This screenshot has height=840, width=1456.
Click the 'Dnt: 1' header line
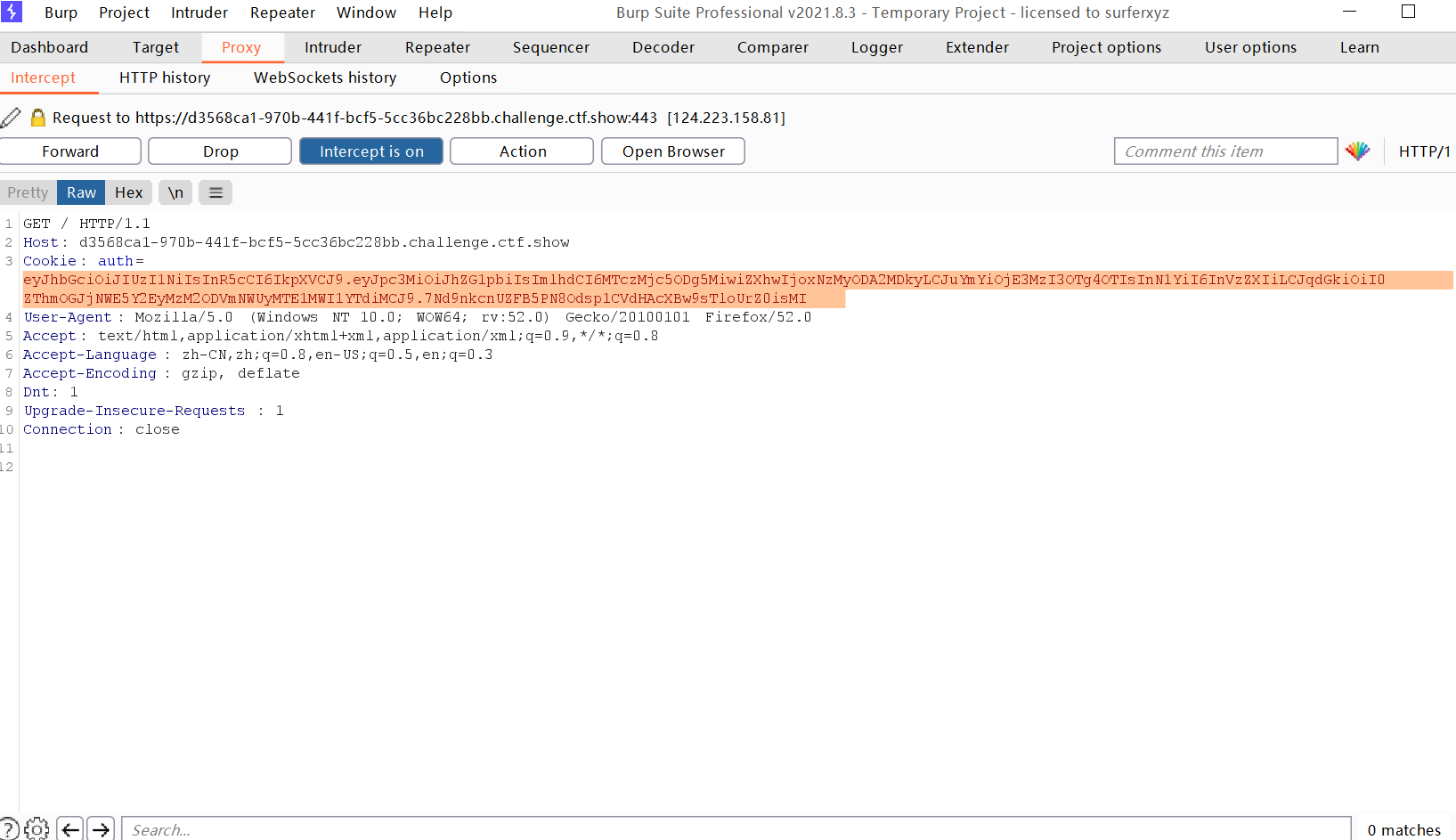(x=50, y=392)
